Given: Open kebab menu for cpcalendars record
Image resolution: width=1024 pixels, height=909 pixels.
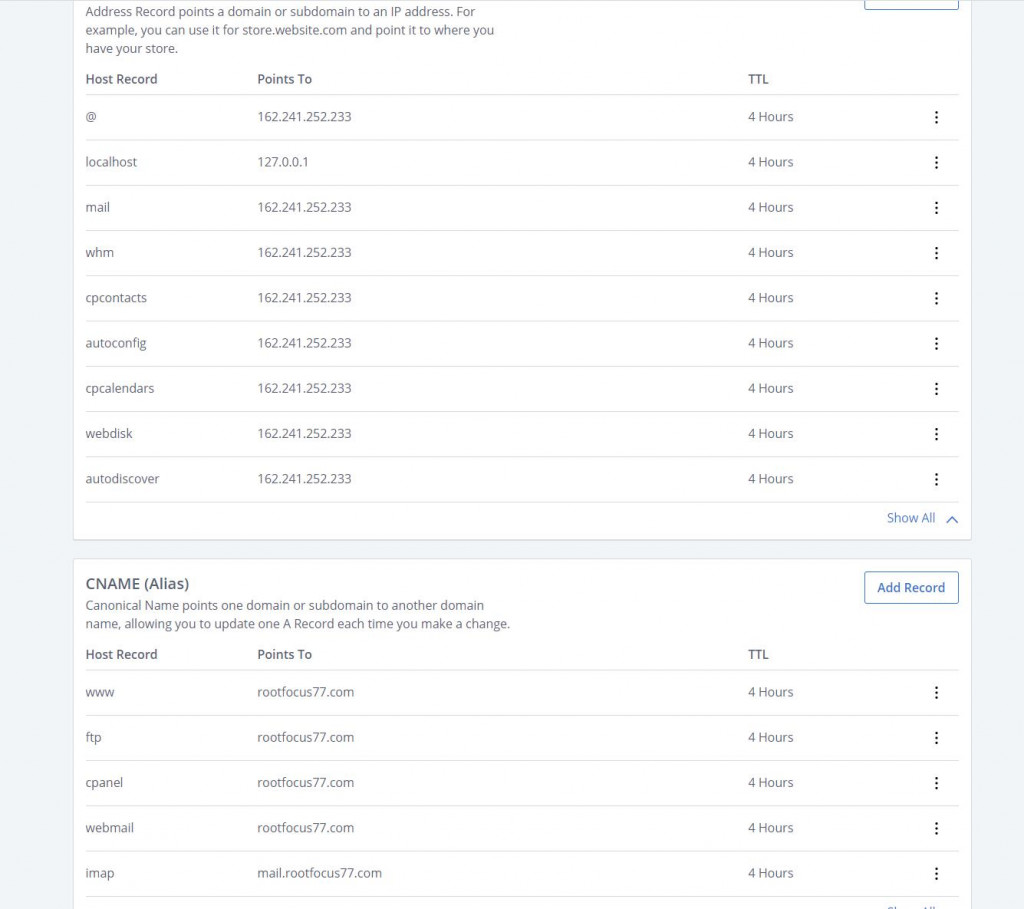Looking at the screenshot, I should point(936,389).
